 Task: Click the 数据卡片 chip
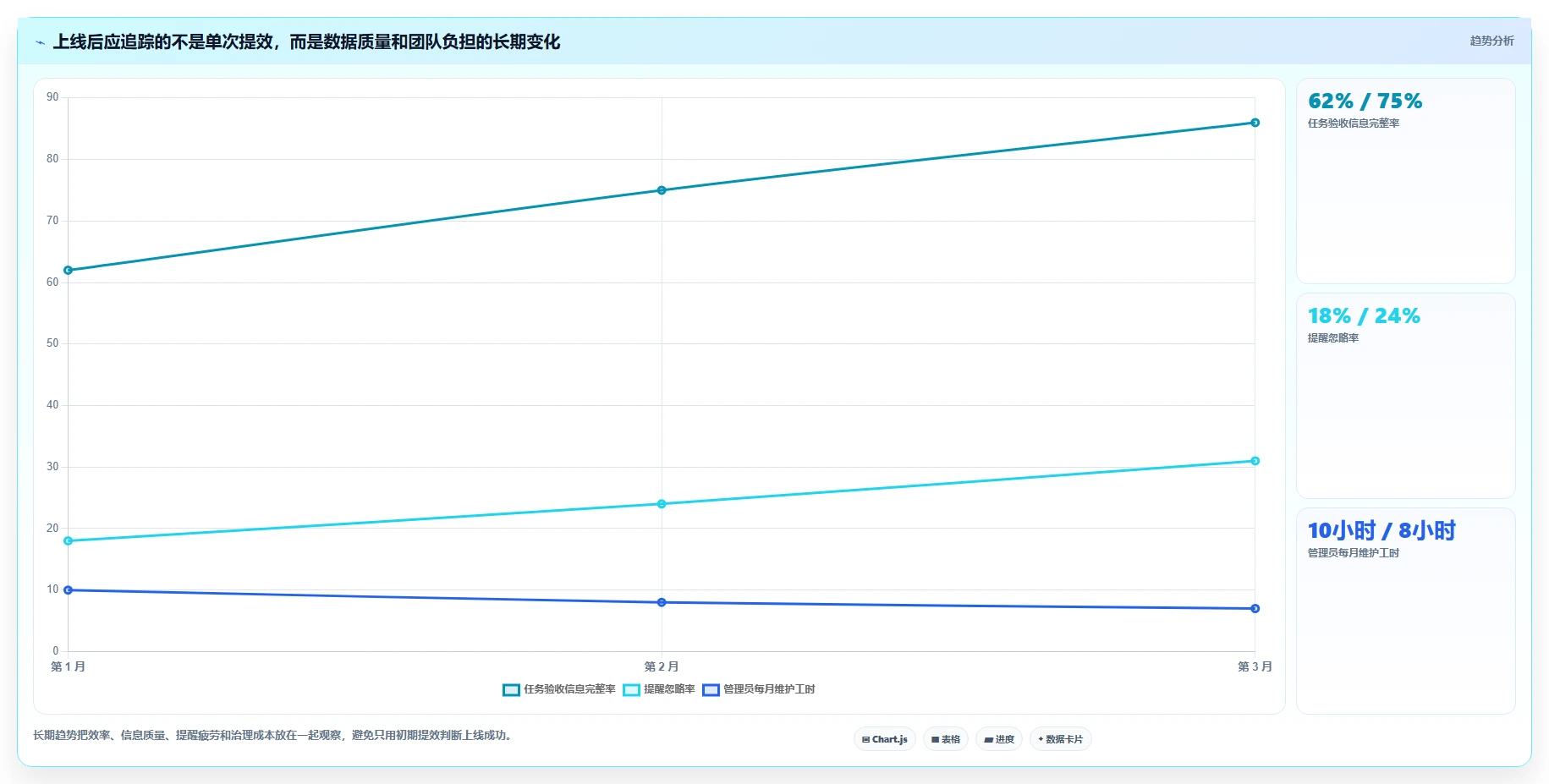[1061, 739]
